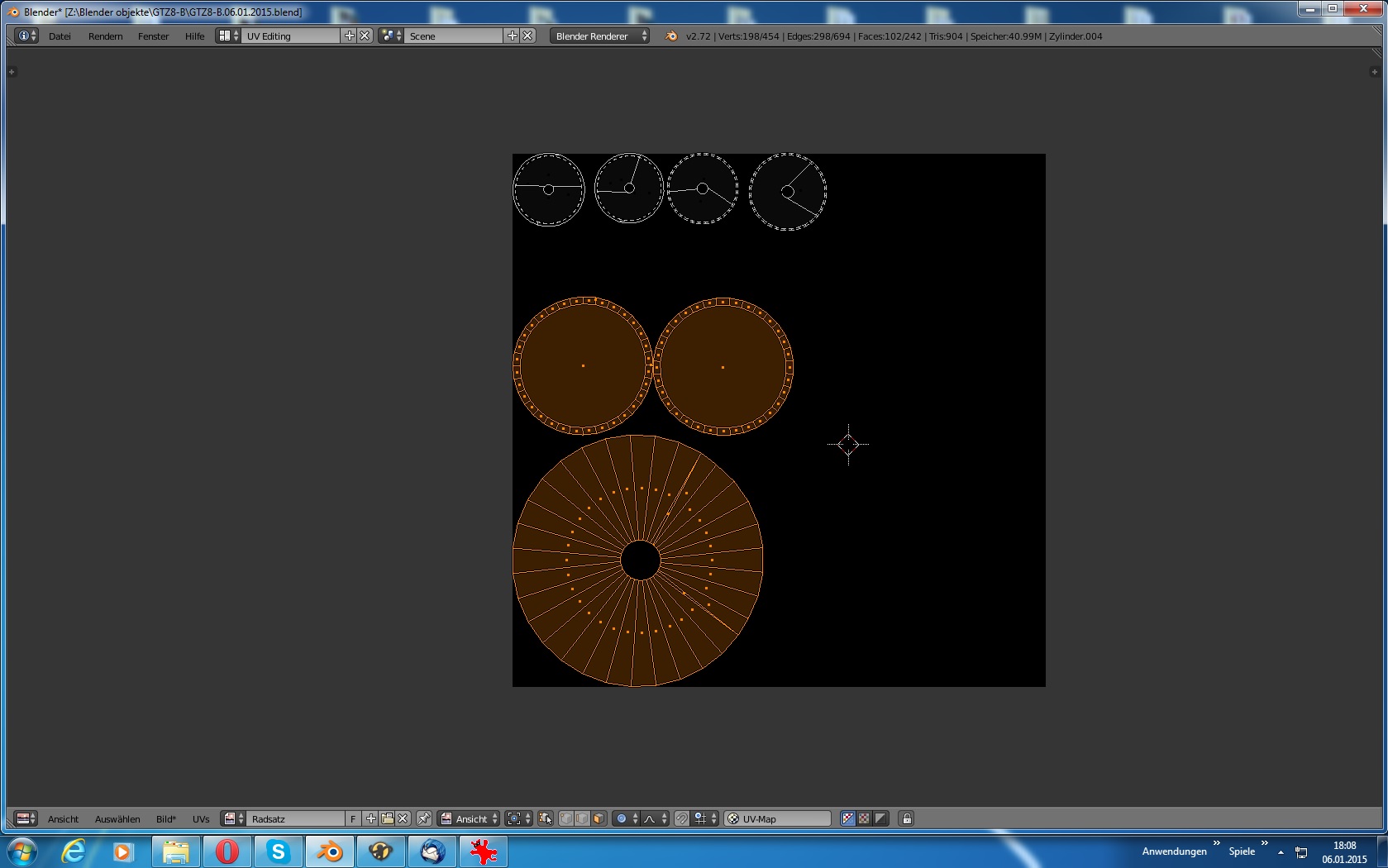Expand the UV Editing layout selector
The height and width of the screenshot is (868, 1388).
227,36
